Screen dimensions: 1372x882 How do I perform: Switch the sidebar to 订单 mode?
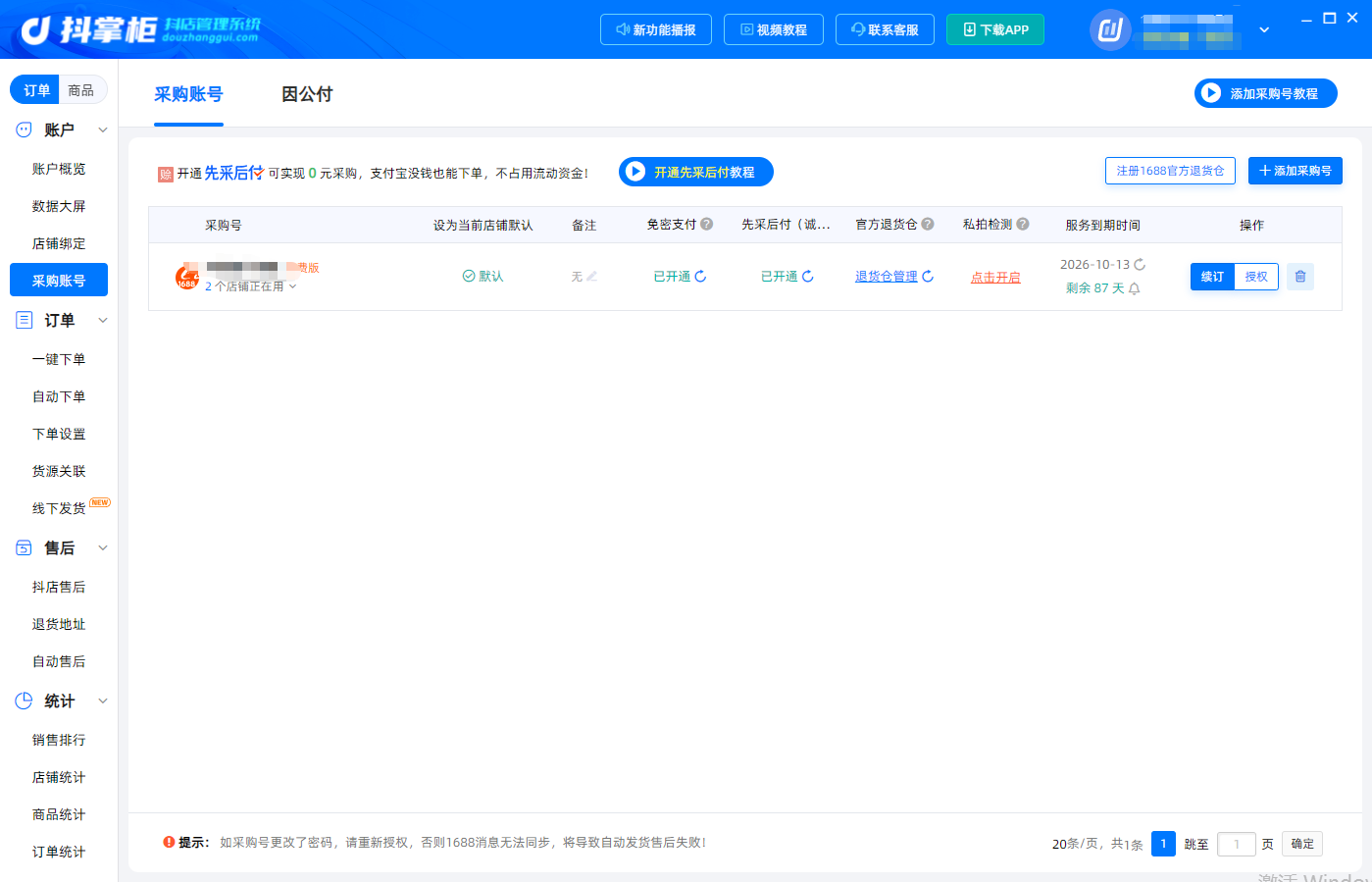click(x=35, y=90)
